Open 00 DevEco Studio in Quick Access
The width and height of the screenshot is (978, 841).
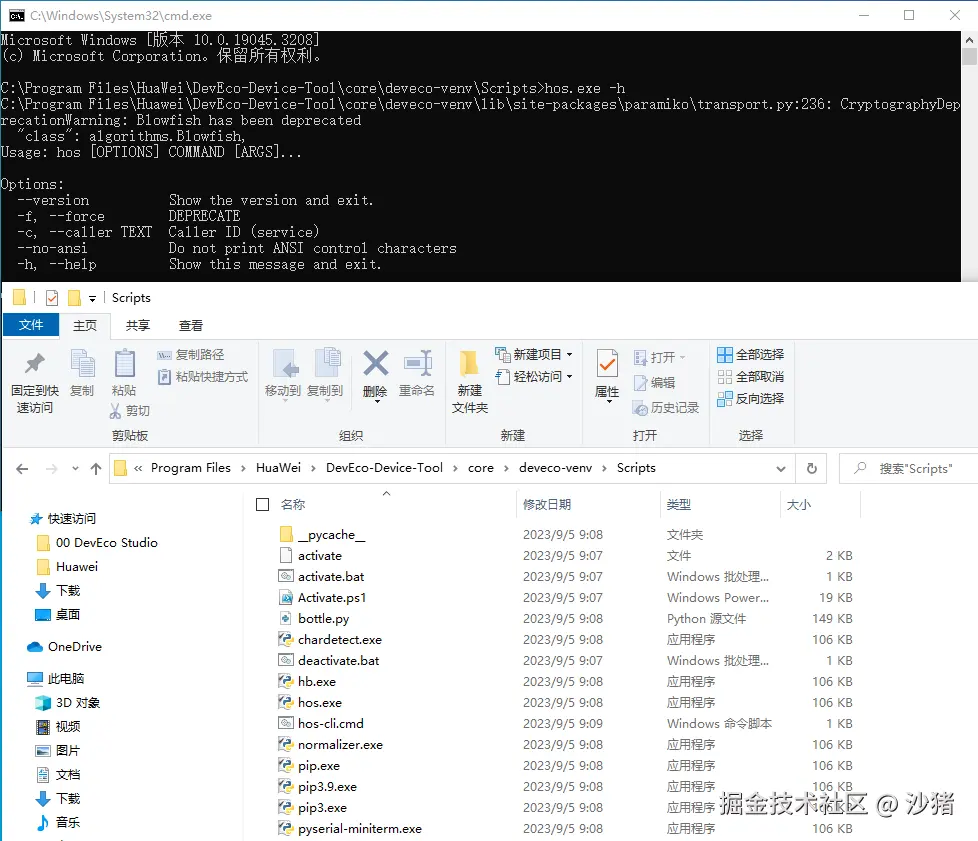(x=106, y=543)
